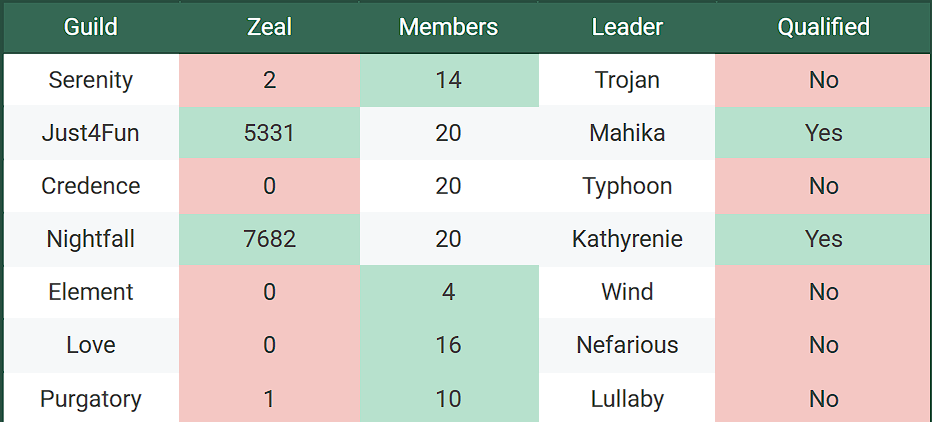Click the Nightfall guild name

(x=91, y=239)
